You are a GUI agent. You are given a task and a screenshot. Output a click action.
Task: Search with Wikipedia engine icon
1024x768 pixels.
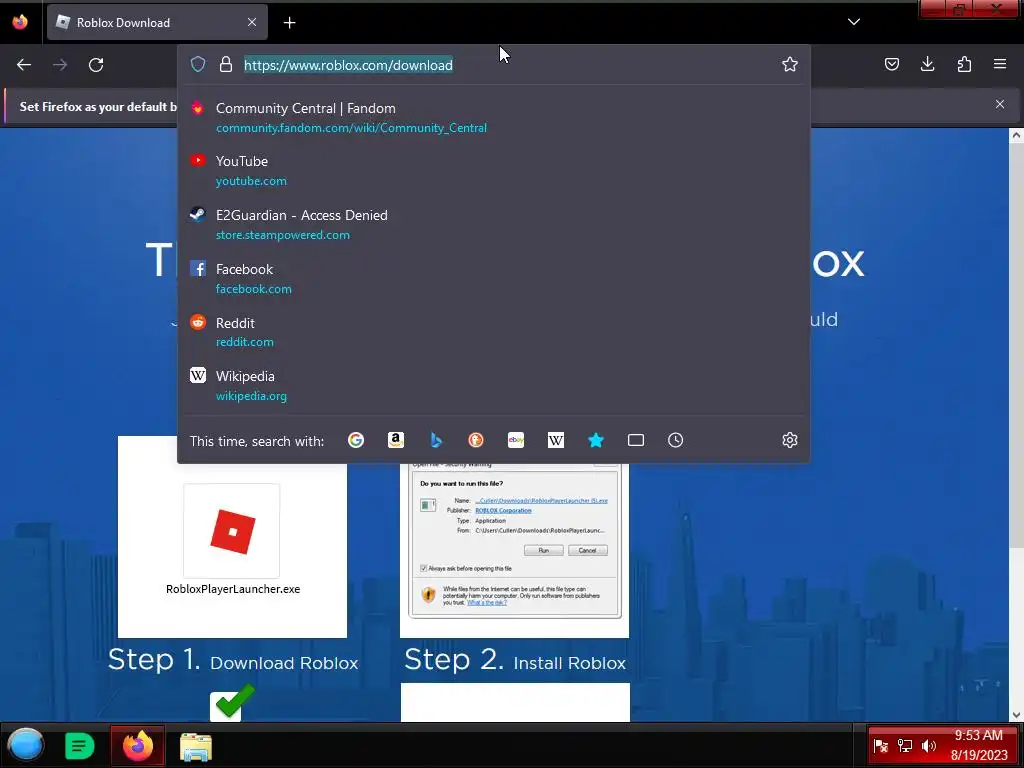click(x=556, y=440)
